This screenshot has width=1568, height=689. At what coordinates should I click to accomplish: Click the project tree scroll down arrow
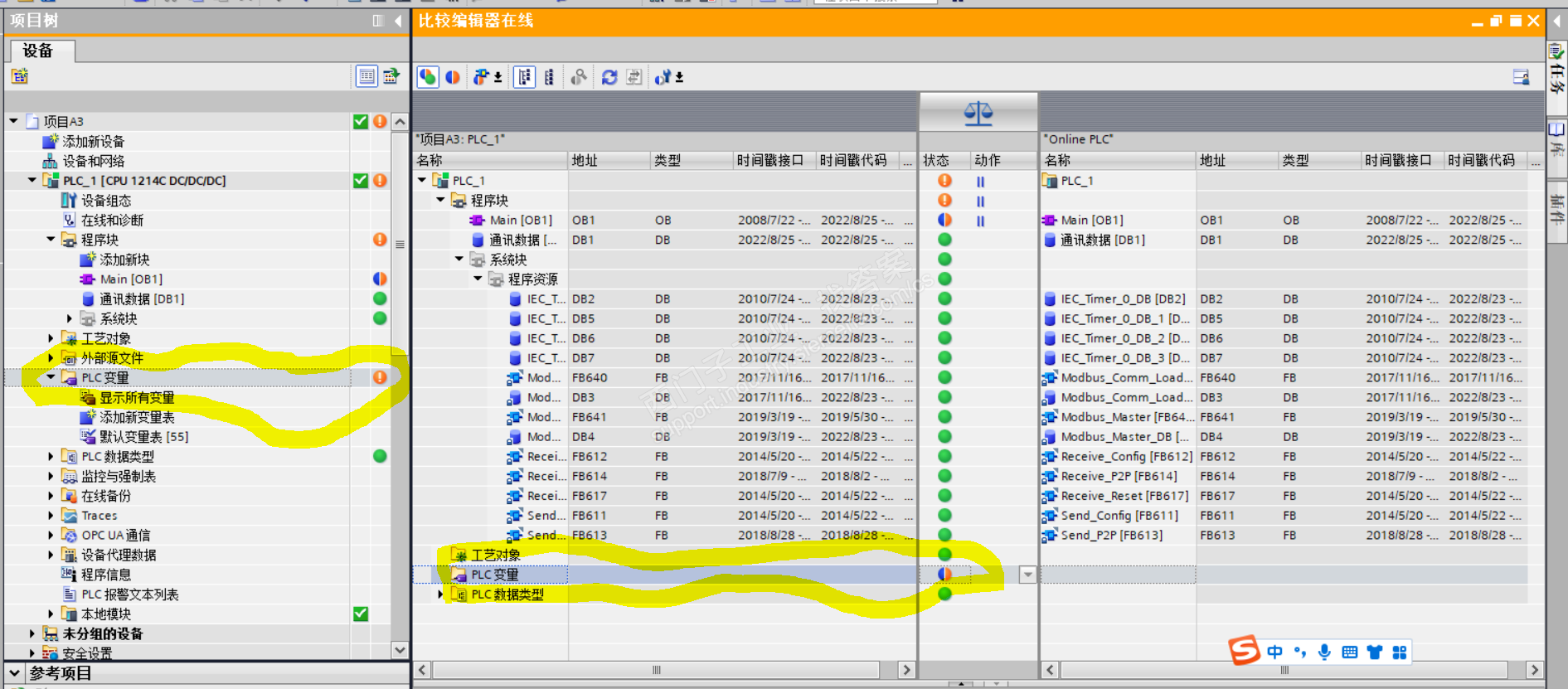[x=400, y=650]
